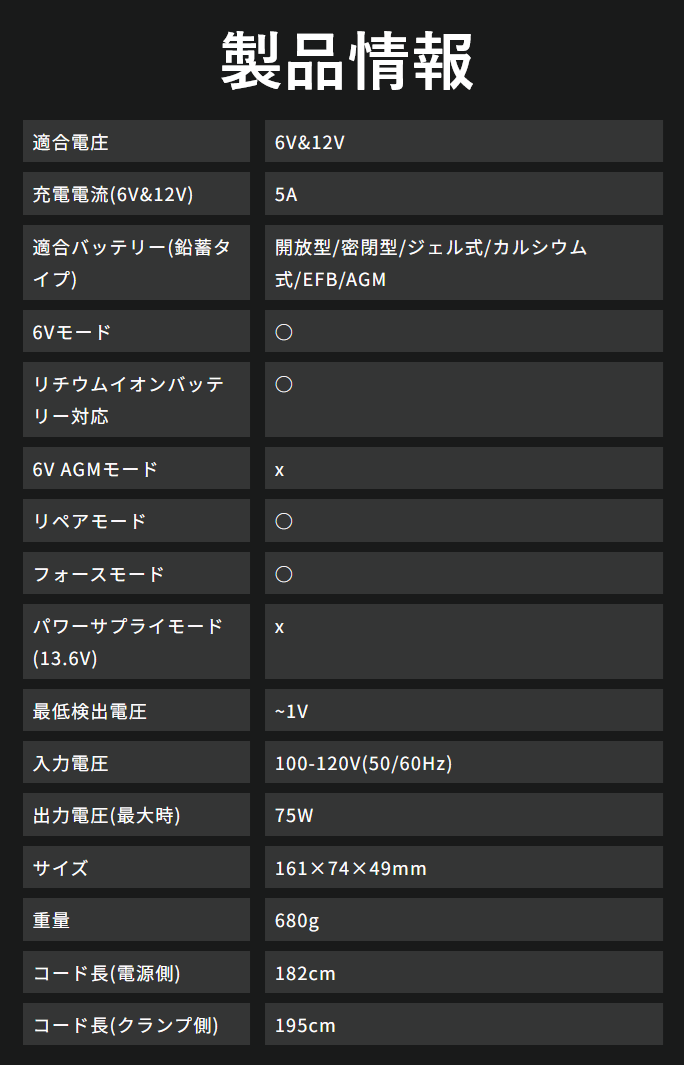
Task: Click the circle mark for フォースモード
Action: [284, 574]
